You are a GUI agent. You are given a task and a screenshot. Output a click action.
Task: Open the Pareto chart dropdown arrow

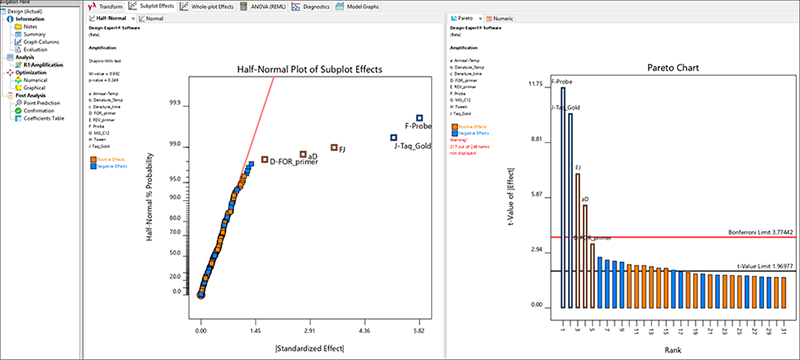point(480,18)
